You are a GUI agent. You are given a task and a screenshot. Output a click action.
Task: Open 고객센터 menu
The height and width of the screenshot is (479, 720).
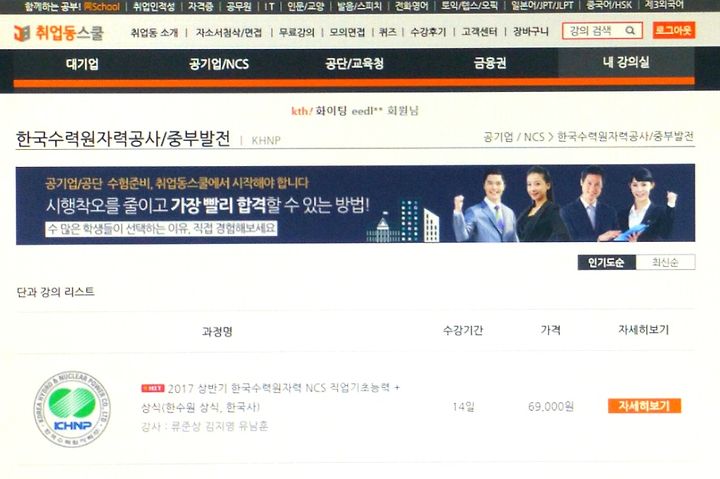[479, 32]
